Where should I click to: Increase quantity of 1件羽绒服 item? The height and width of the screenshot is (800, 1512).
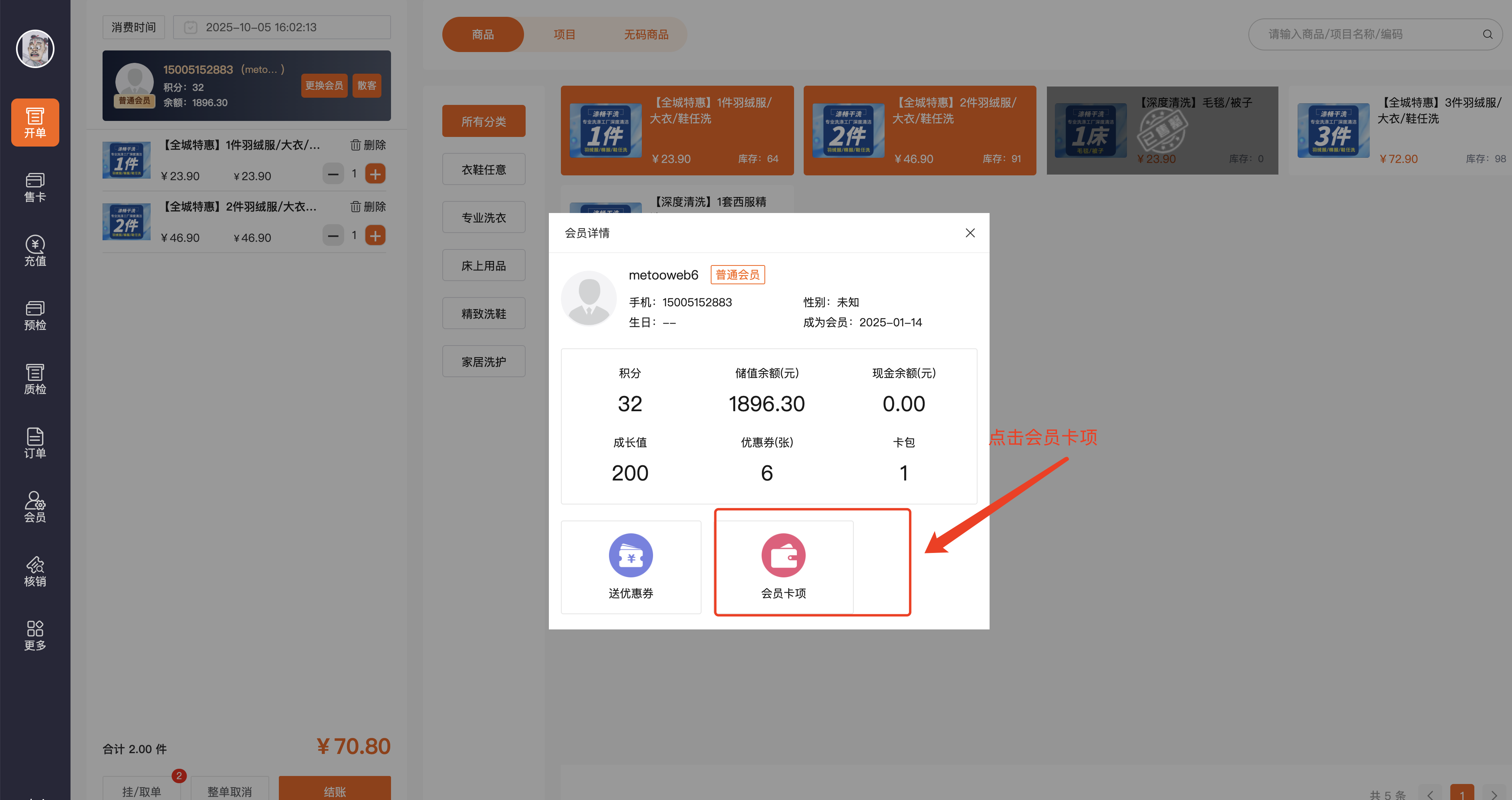[375, 174]
